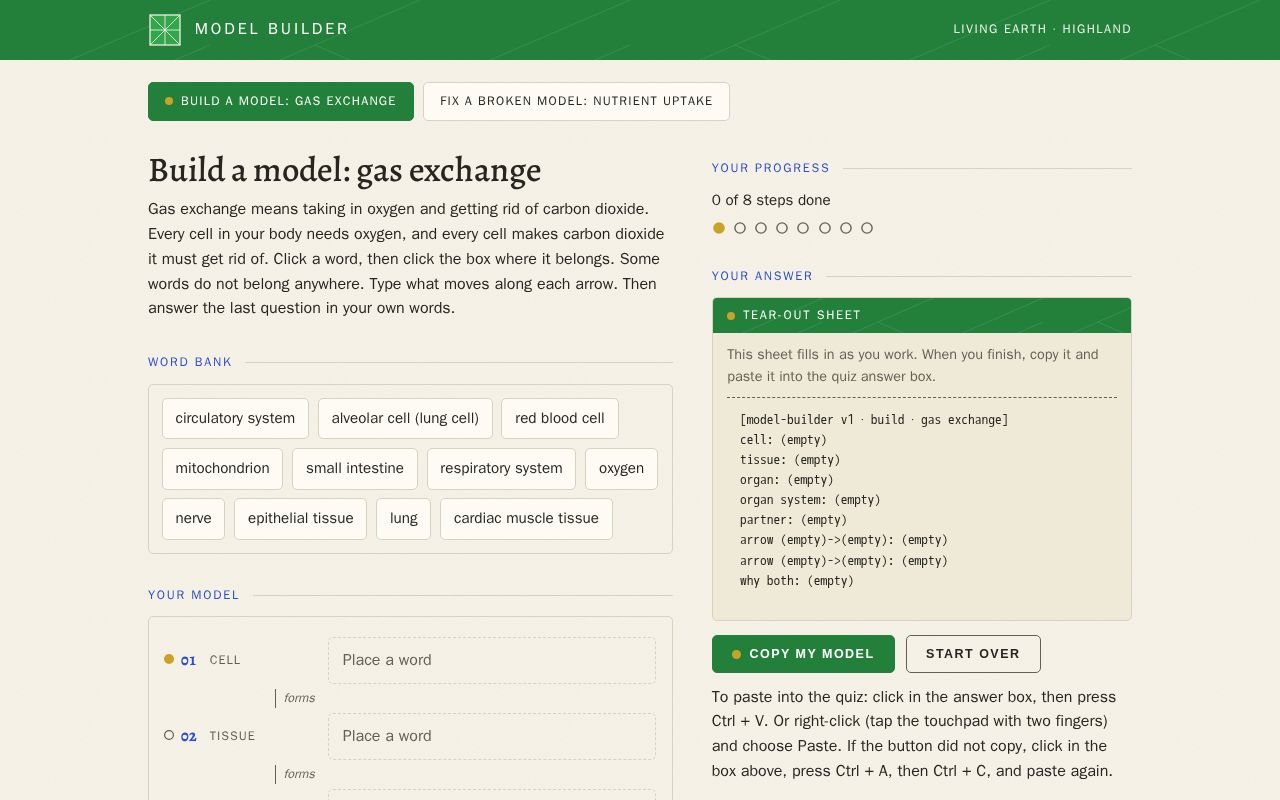Click the Copy My Model button

803,654
